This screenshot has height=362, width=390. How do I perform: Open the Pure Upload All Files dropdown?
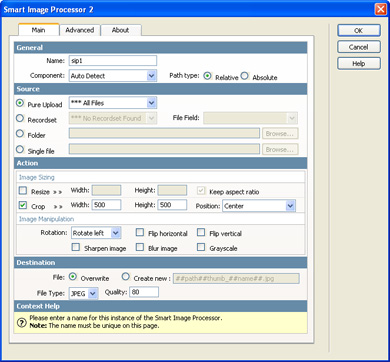(x=113, y=103)
